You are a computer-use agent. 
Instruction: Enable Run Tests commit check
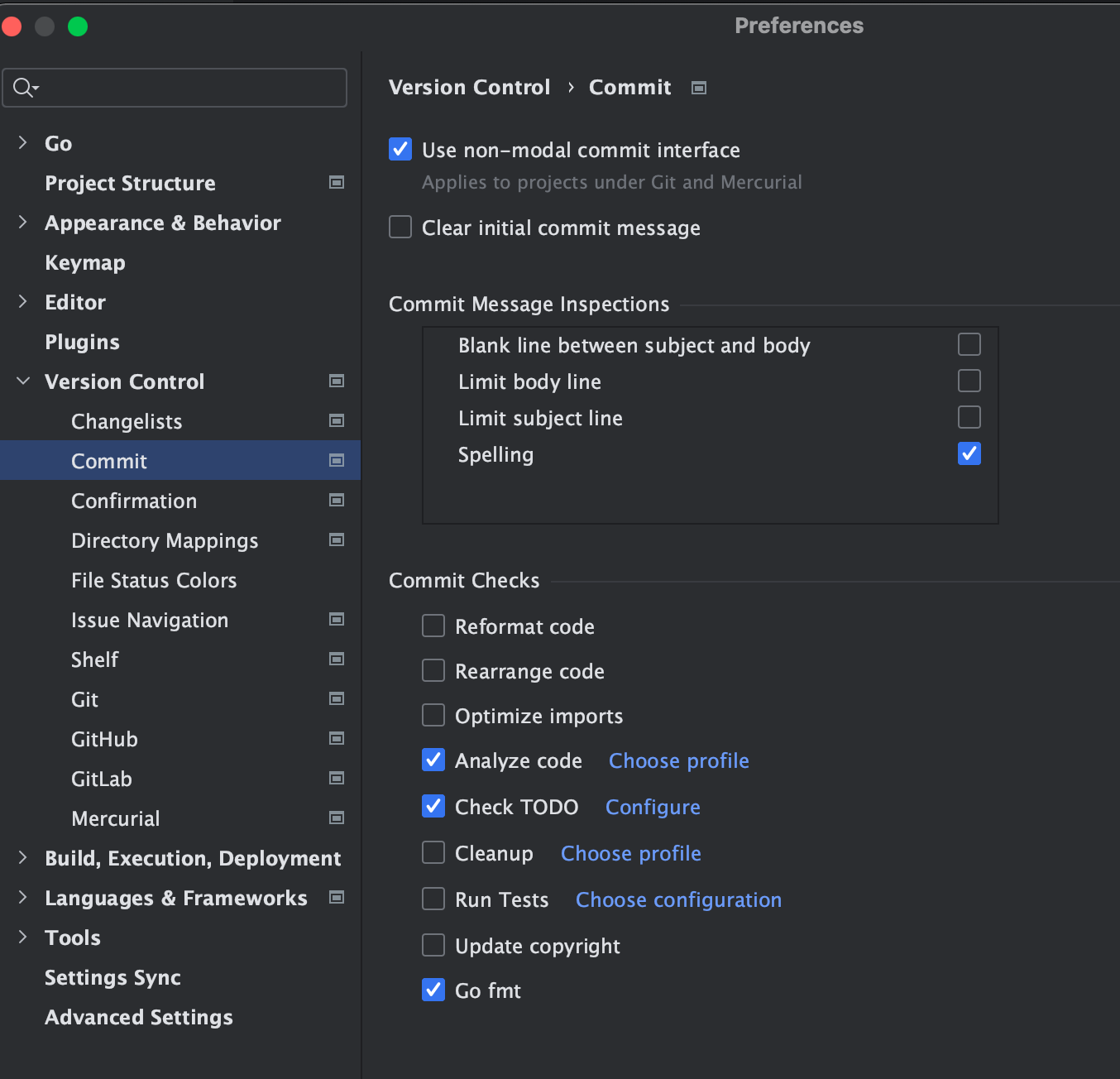433,899
